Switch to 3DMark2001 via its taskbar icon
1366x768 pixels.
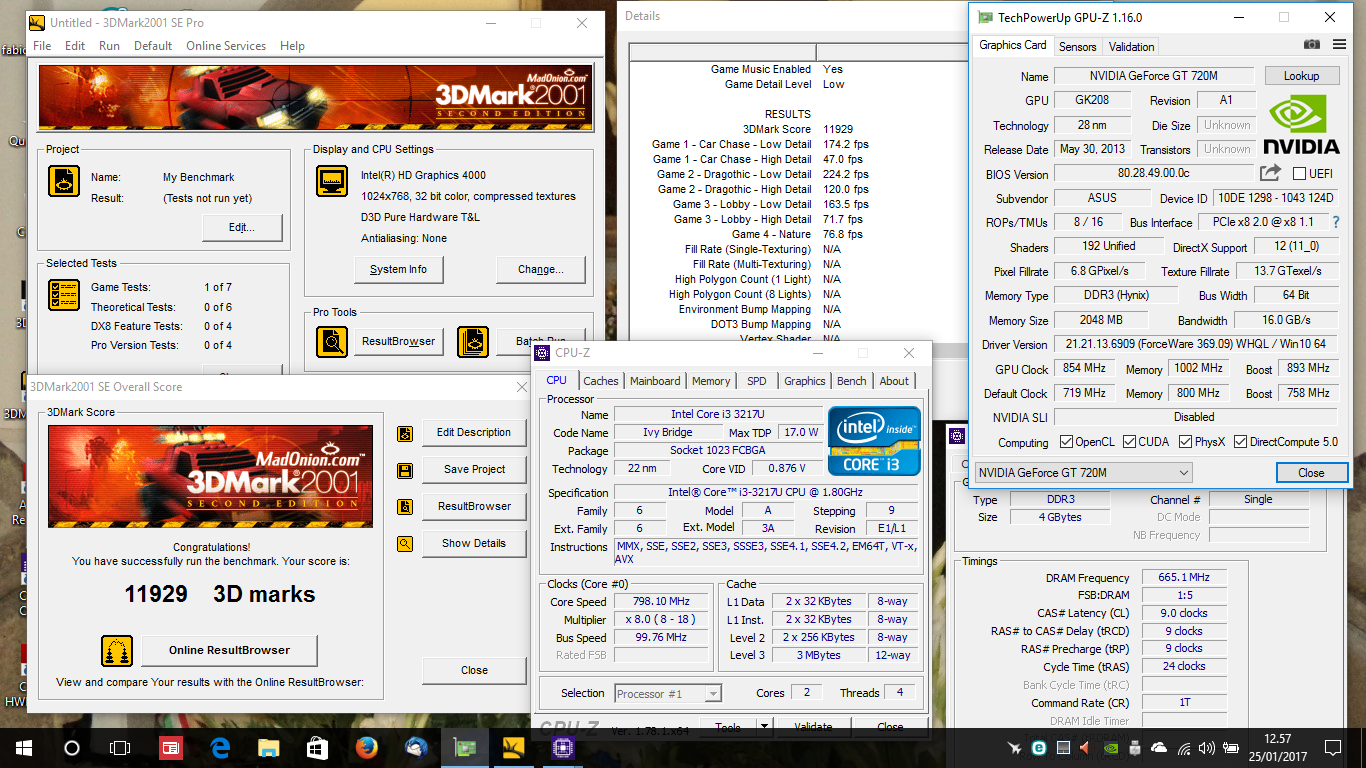tap(513, 747)
